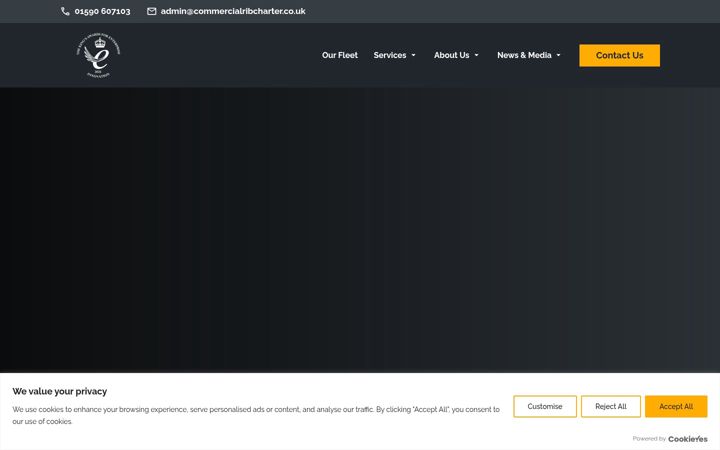Expand the News & Media dropdown arrow
This screenshot has width=720, height=450.
pyautogui.click(x=558, y=55)
